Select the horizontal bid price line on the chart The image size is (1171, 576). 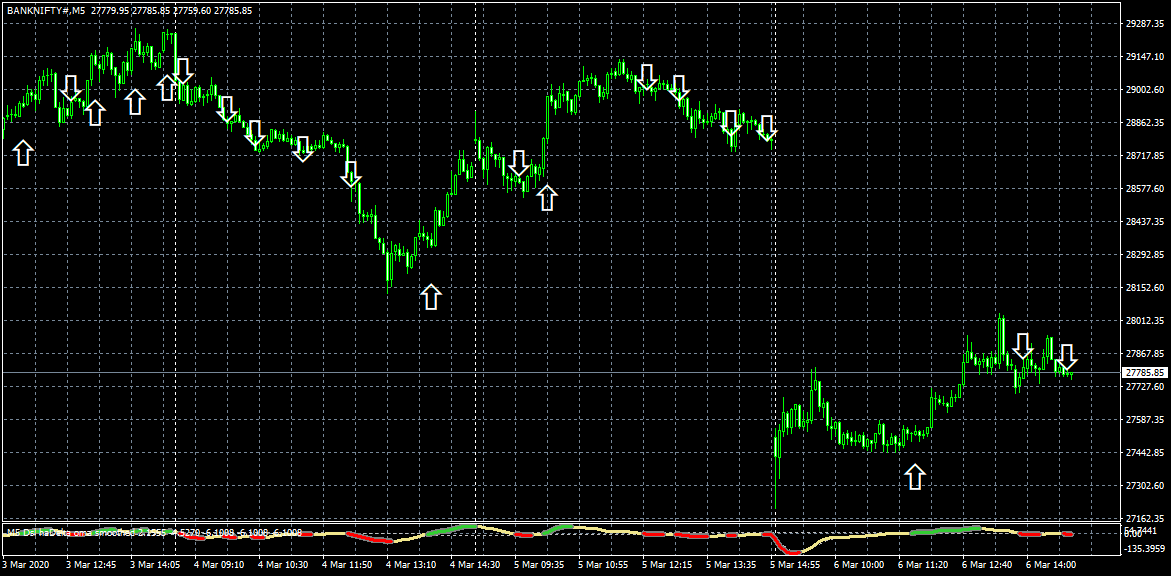561,372
